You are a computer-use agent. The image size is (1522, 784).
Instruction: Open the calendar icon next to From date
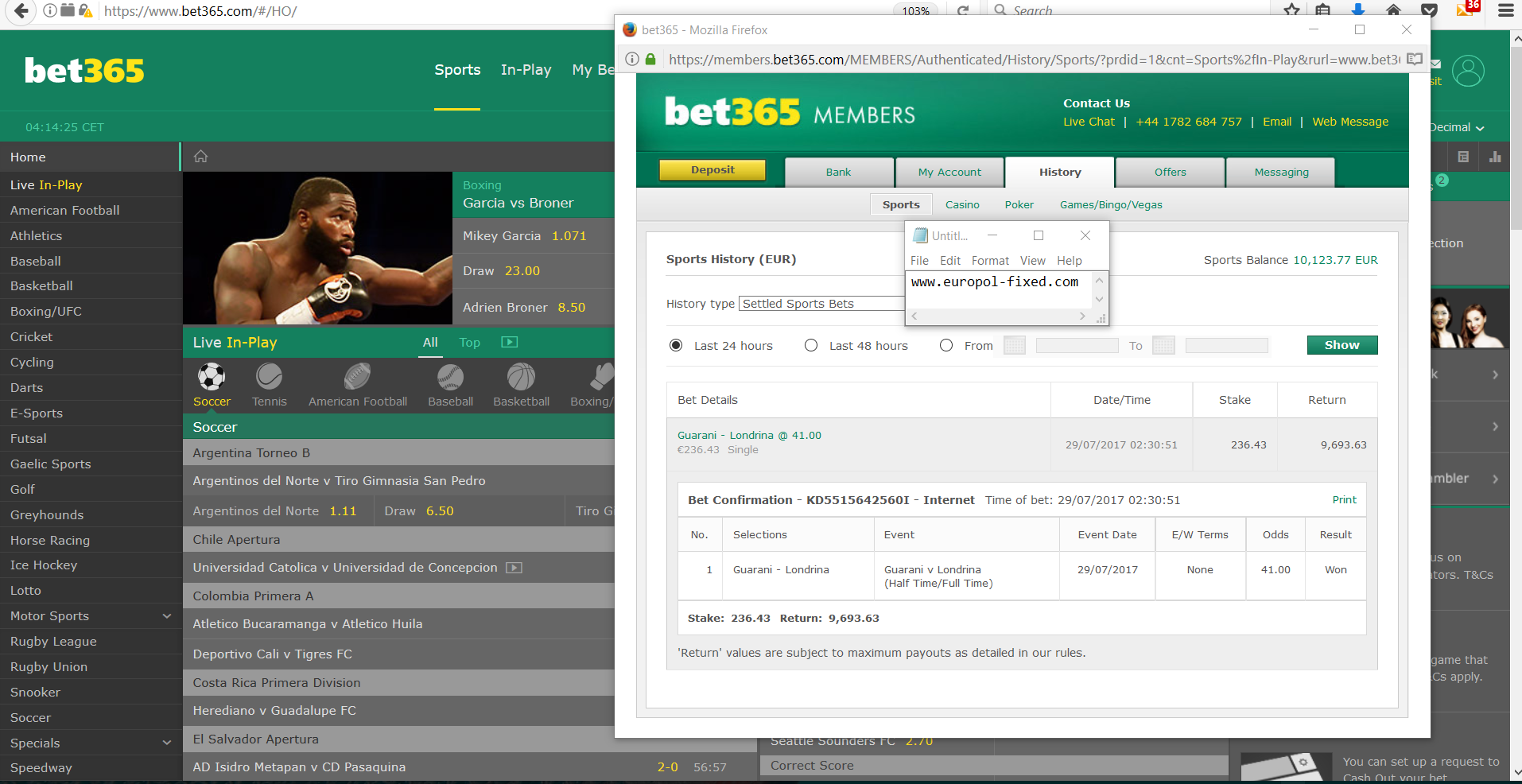(1015, 345)
